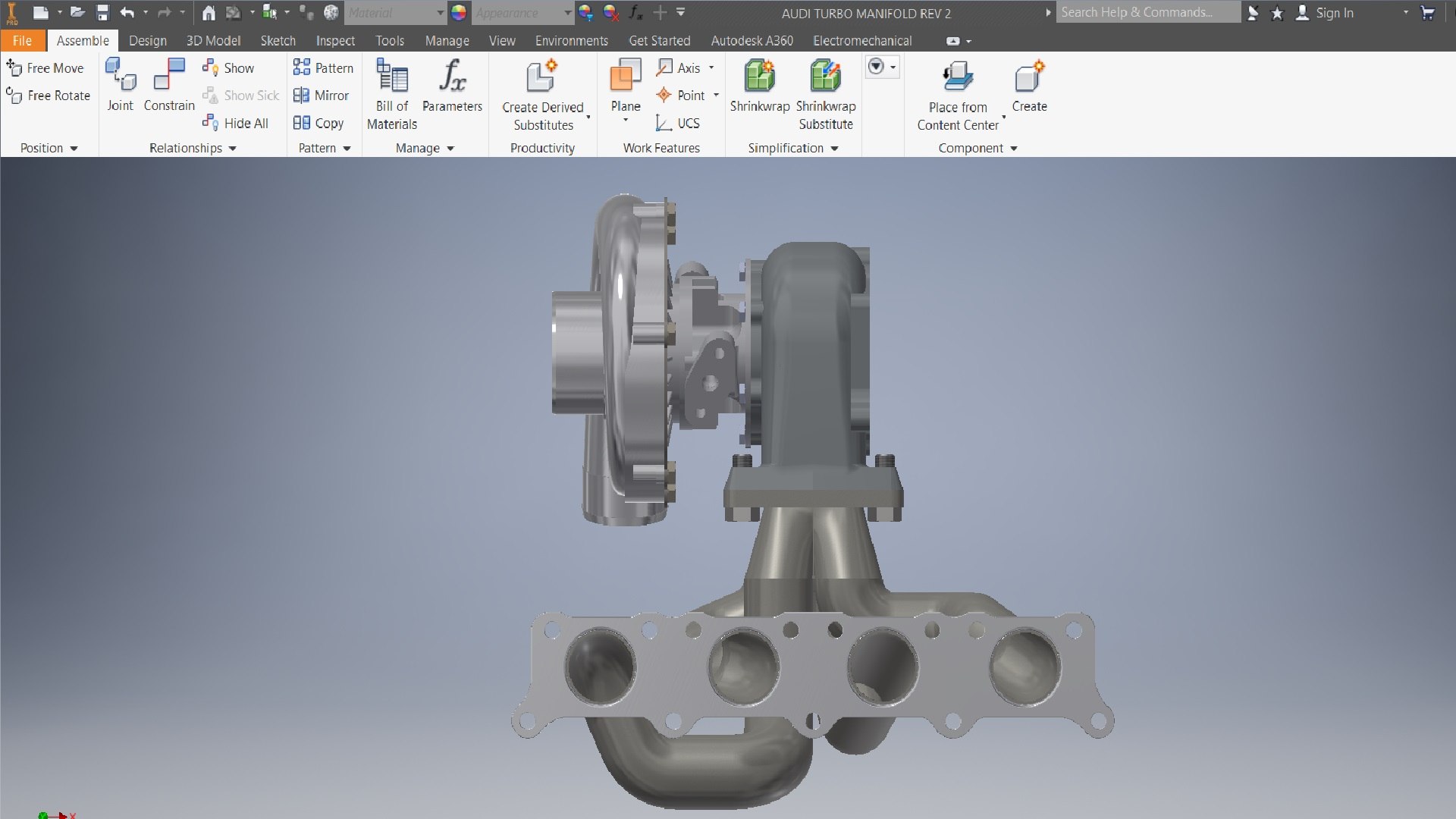Click the Sign In button

point(1325,13)
